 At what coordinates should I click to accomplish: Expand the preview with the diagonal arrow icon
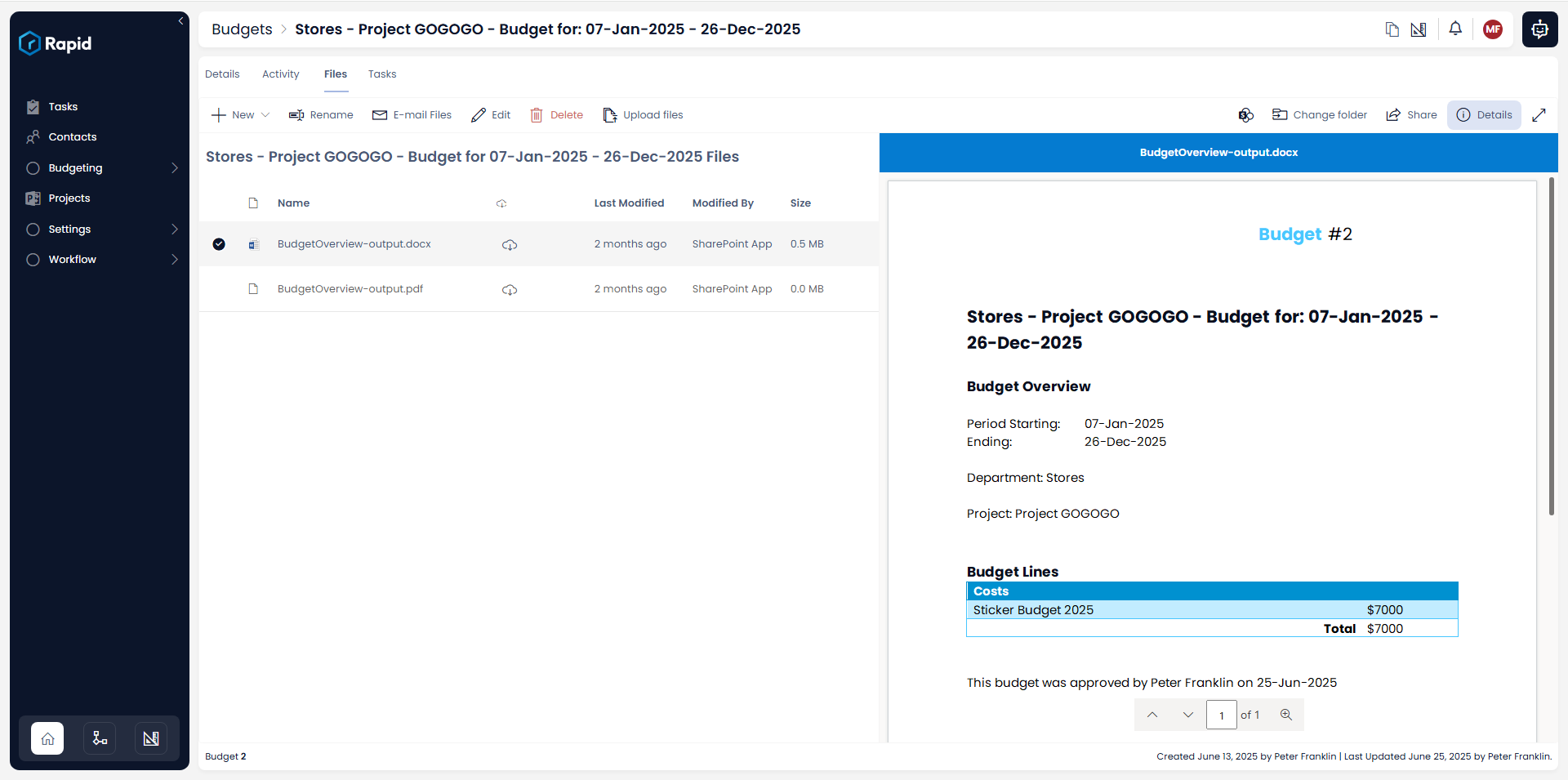pyautogui.click(x=1539, y=115)
